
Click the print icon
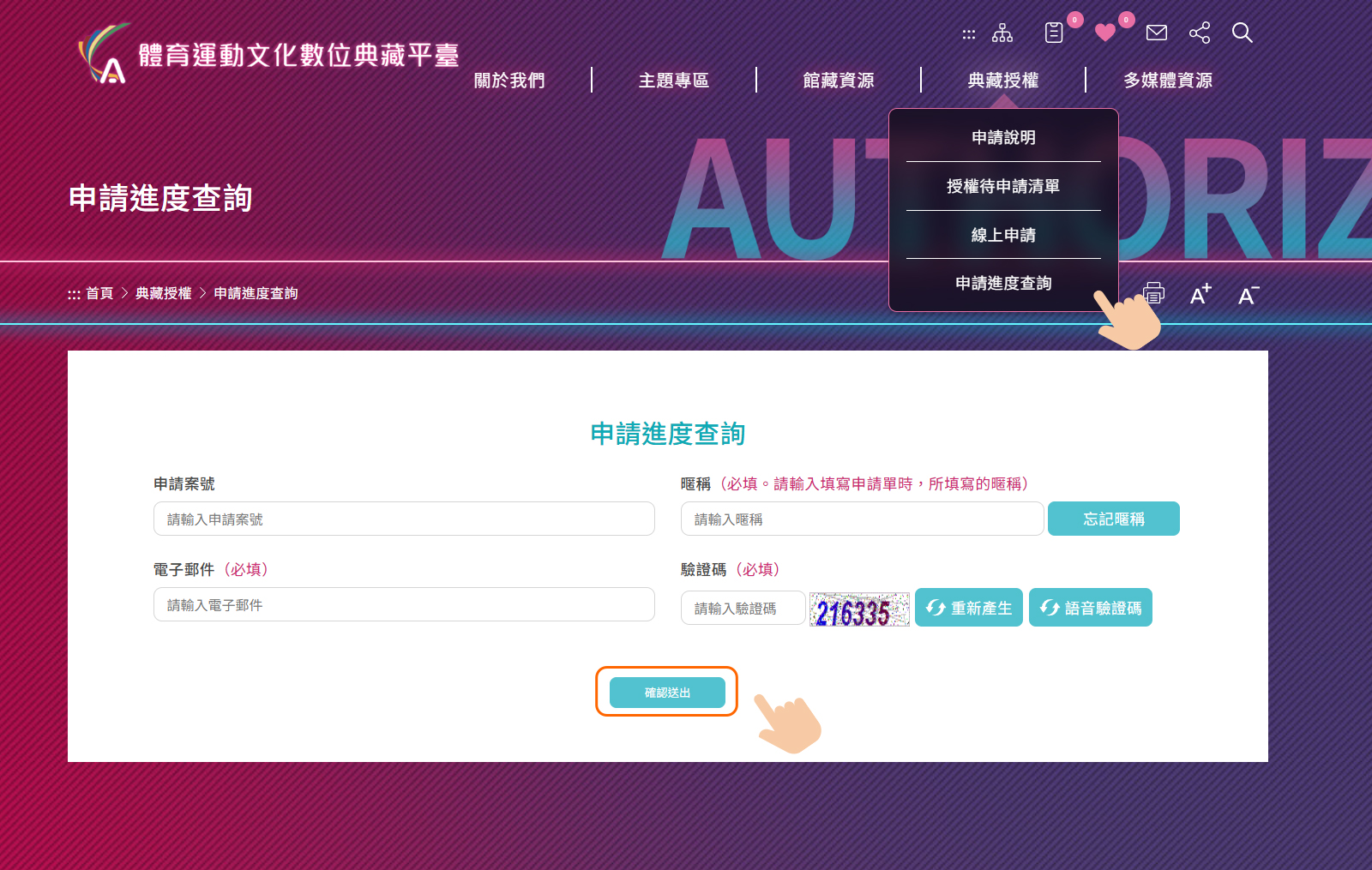(1153, 293)
